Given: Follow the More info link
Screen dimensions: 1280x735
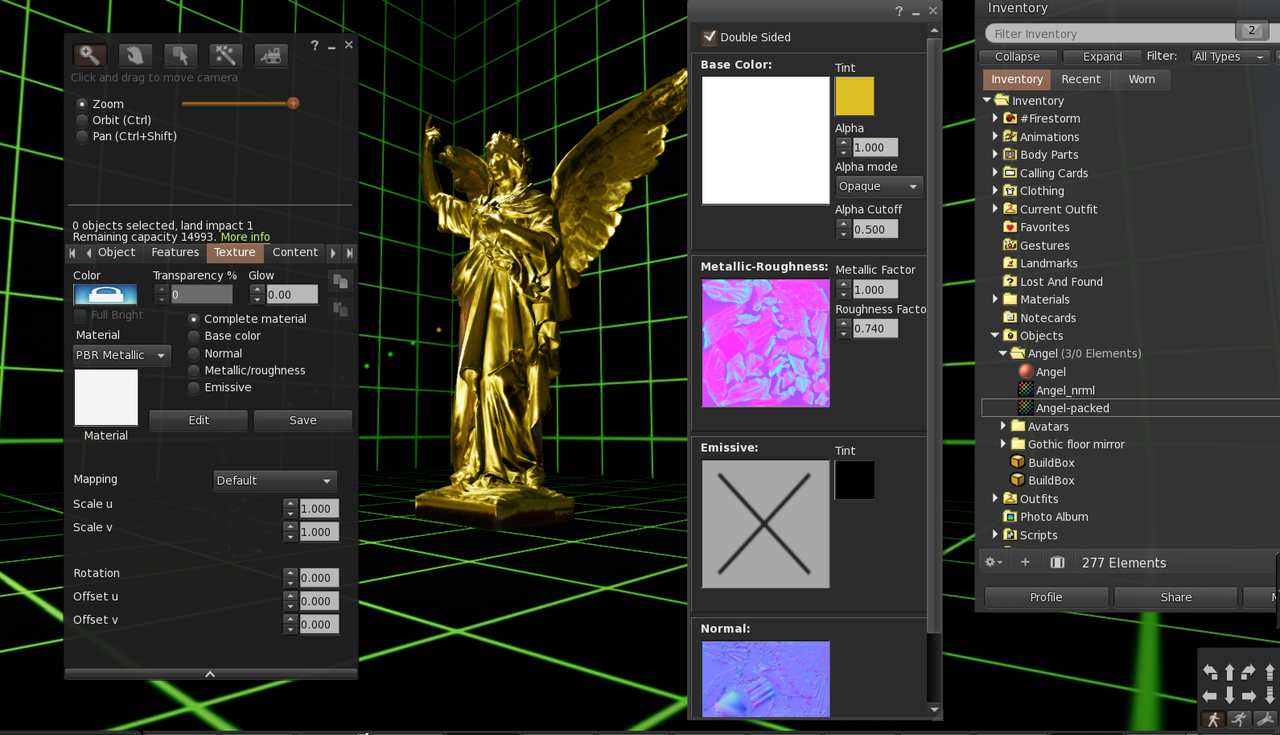Looking at the screenshot, I should coord(245,237).
